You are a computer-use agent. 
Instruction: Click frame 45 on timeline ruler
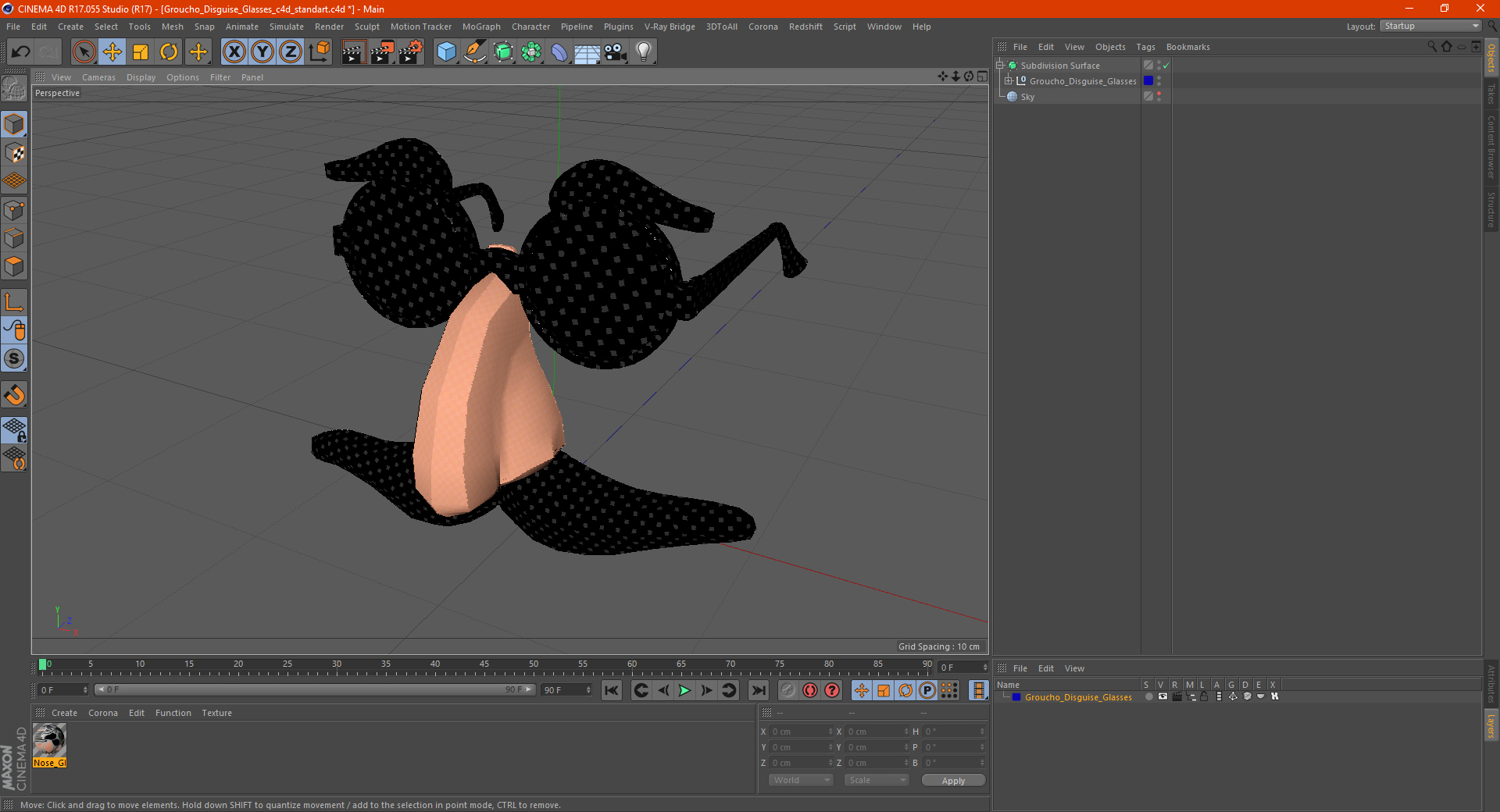pos(484,666)
